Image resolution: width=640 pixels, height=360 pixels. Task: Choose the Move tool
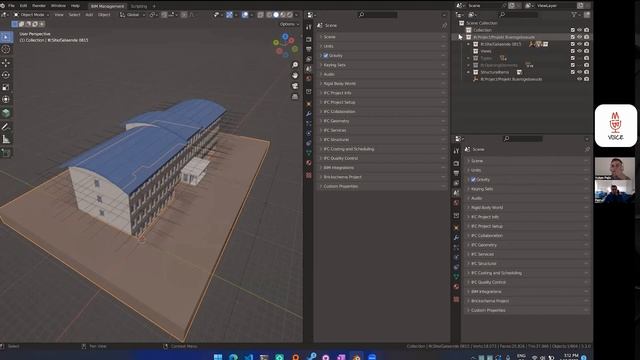coord(6,63)
